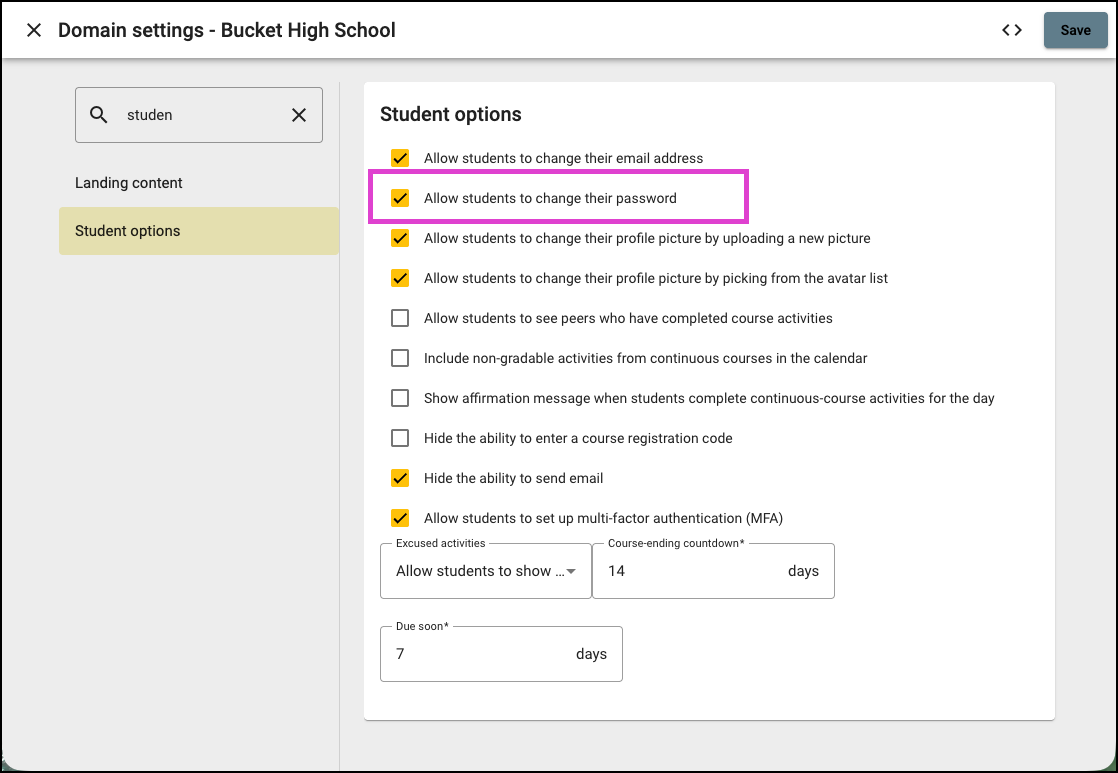Close the Domain settings dialog
The height and width of the screenshot is (773, 1118).
[34, 30]
